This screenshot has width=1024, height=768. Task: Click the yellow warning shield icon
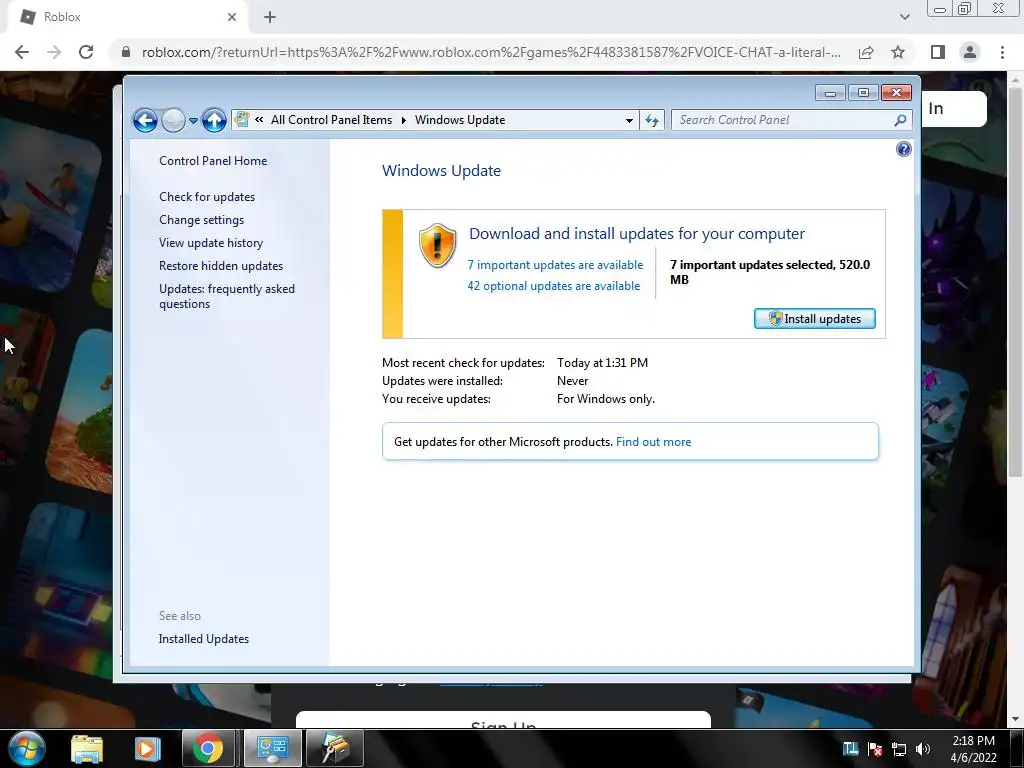(437, 246)
